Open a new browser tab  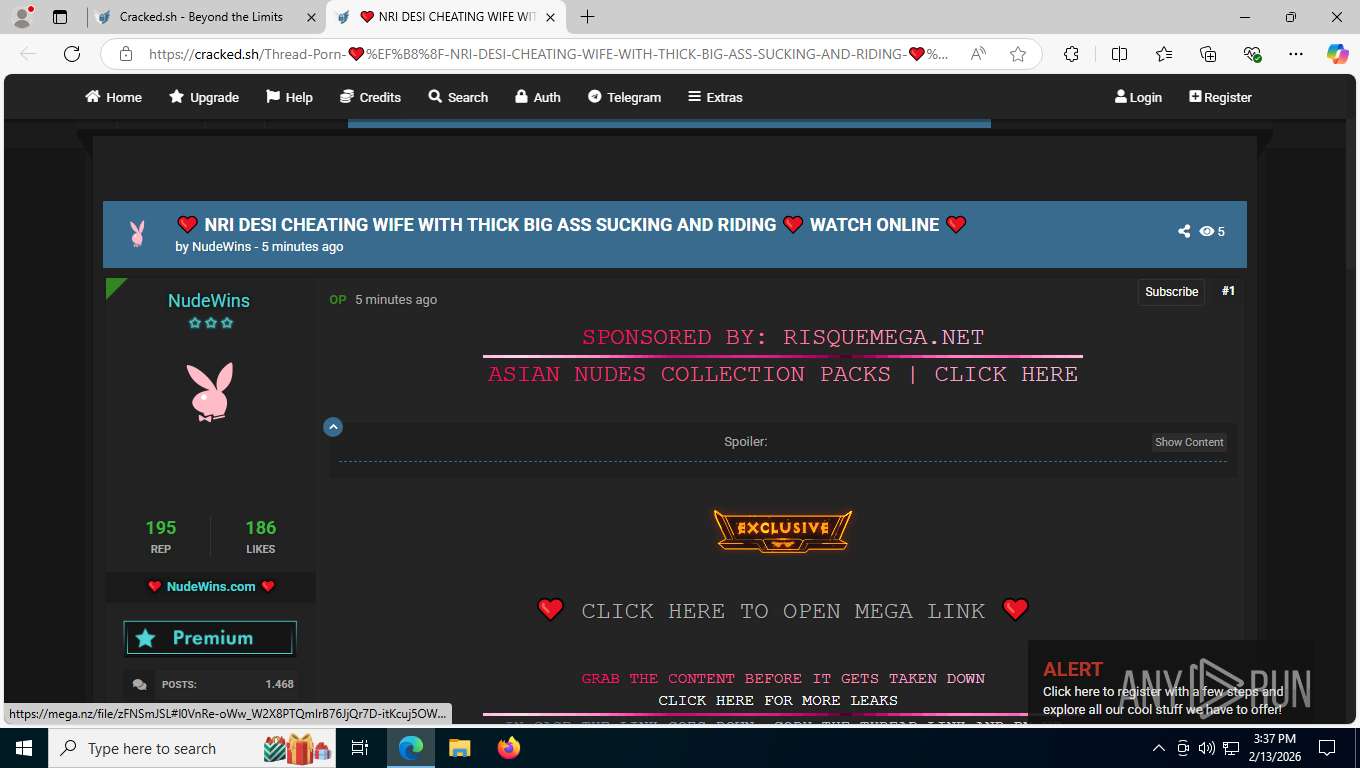pos(587,17)
